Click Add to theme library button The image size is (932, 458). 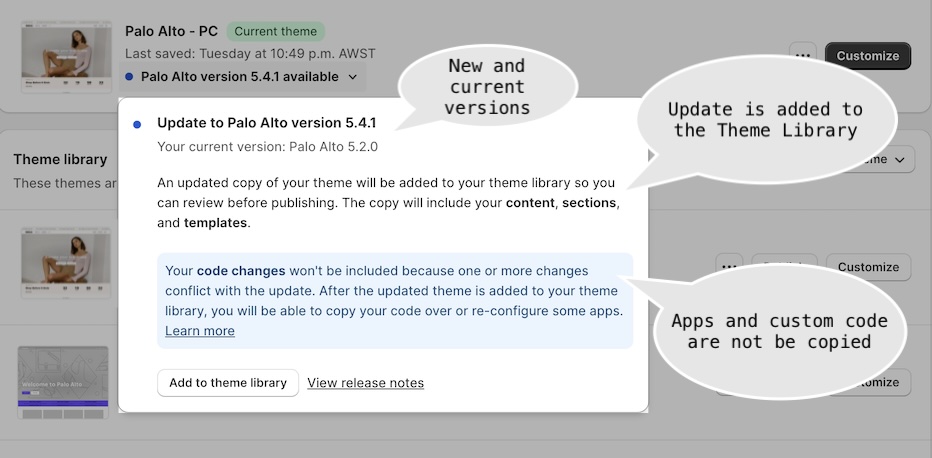228,383
